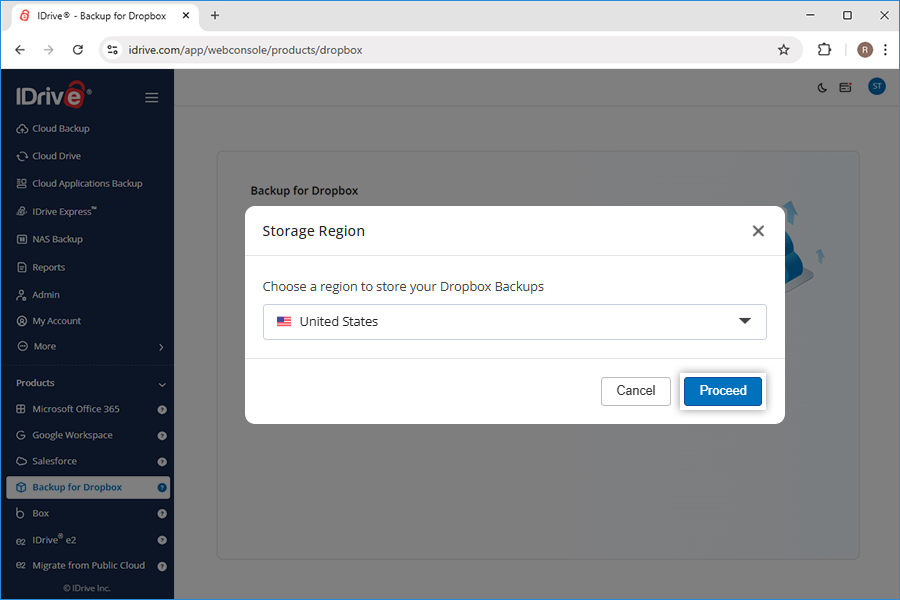
Task: Reload the page
Action: click(78, 50)
